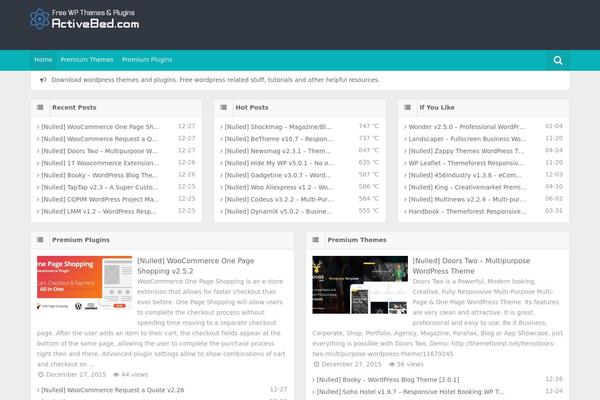Open Landscaper – Fullscreen Business link

tap(467, 139)
